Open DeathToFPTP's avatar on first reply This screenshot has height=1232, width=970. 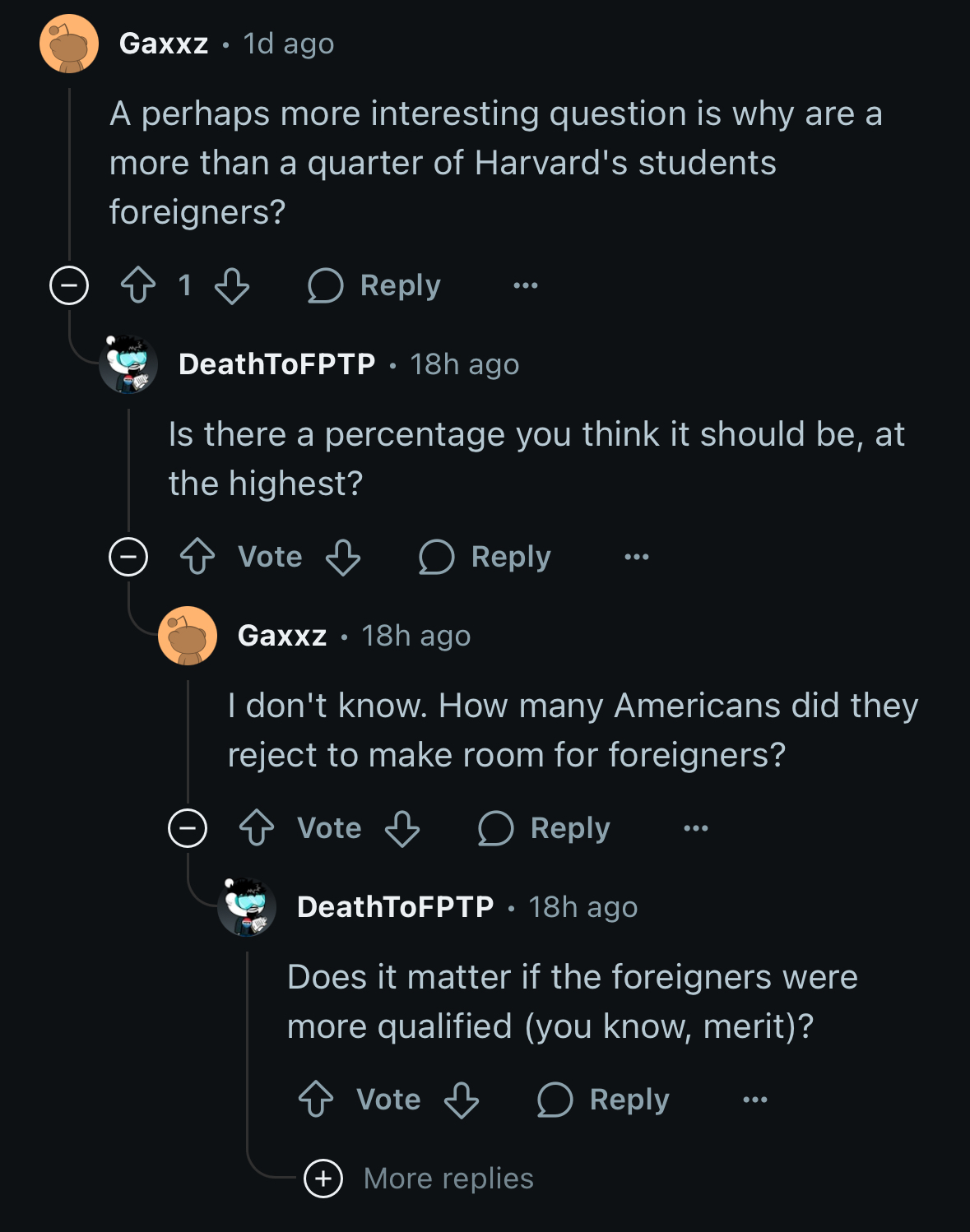pos(128,364)
